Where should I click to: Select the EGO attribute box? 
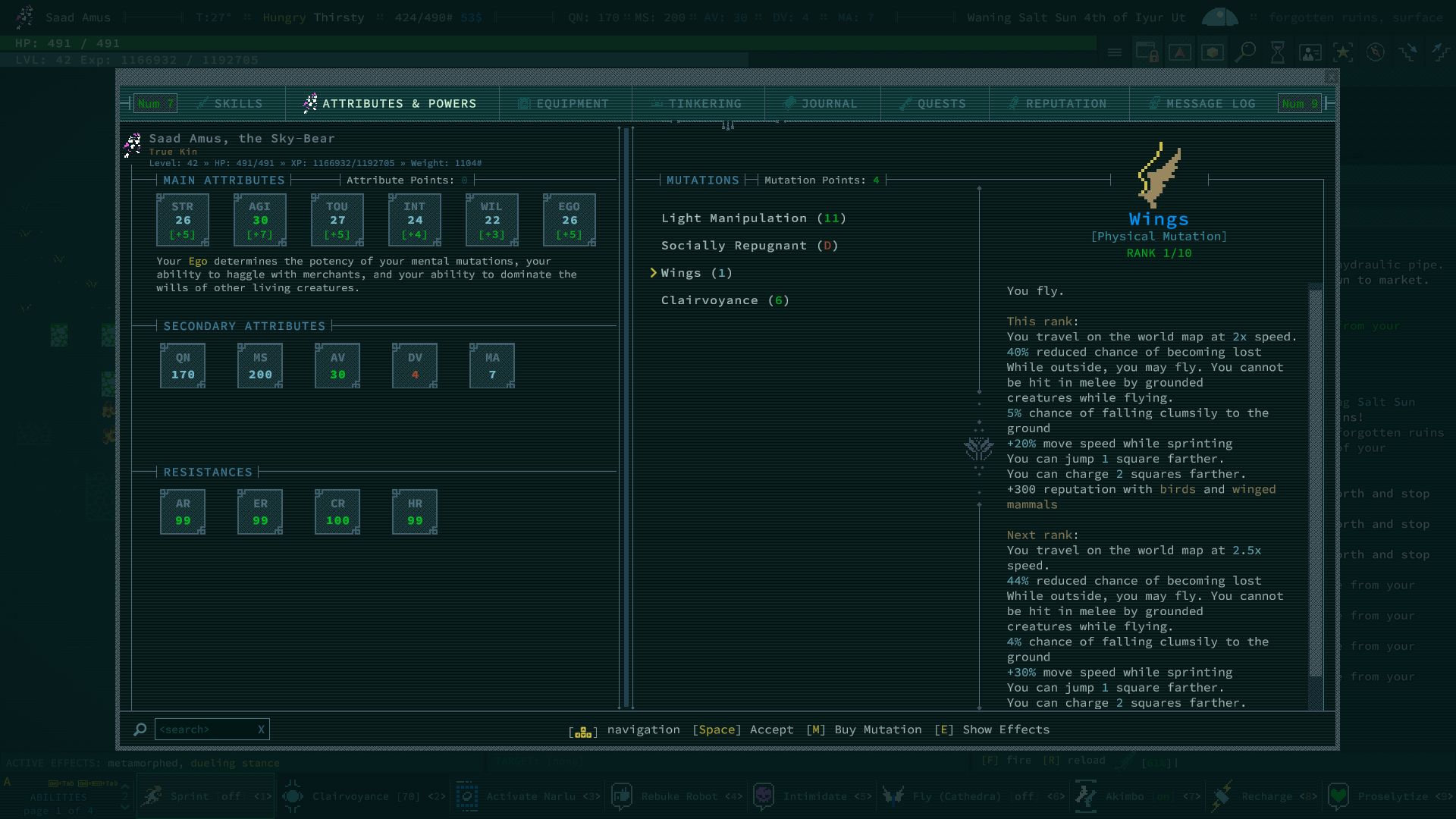coord(570,220)
